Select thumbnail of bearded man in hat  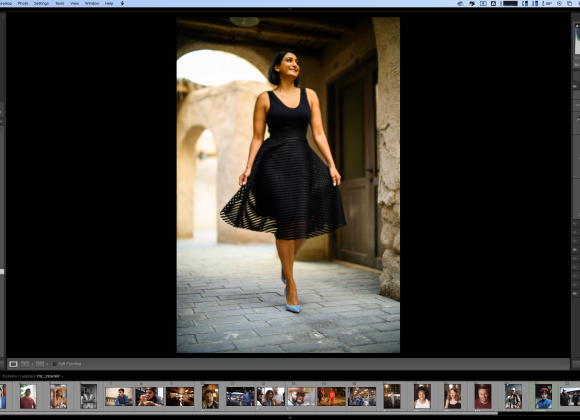(x=301, y=397)
